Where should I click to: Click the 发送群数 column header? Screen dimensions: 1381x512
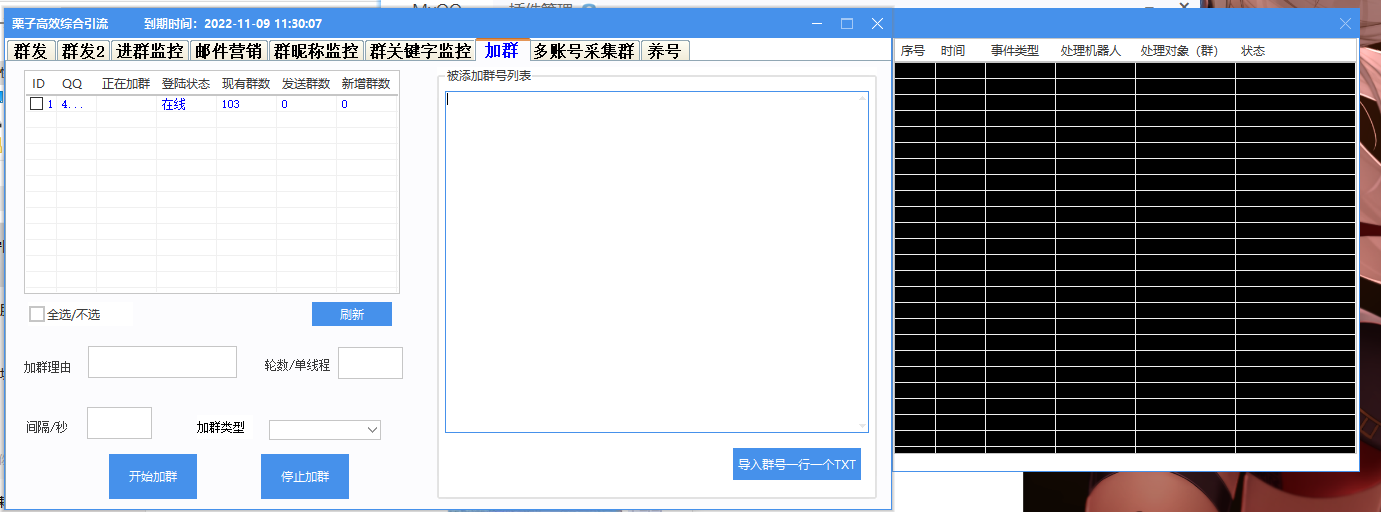click(x=306, y=84)
